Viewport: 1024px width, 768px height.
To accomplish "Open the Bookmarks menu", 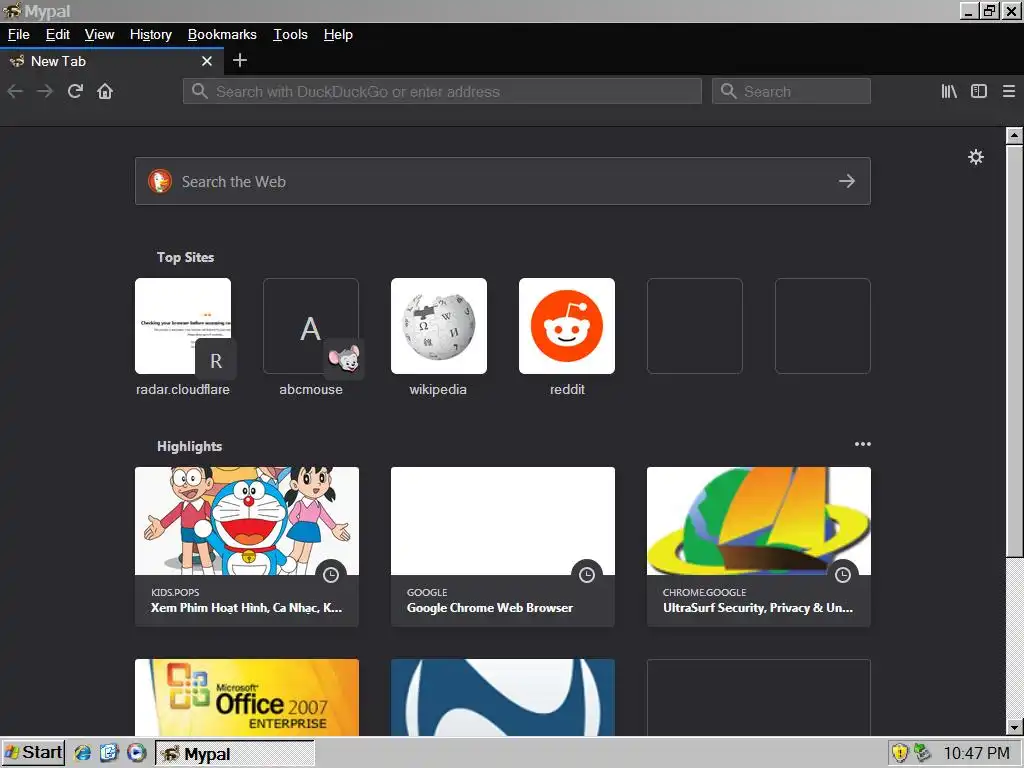I will [222, 35].
